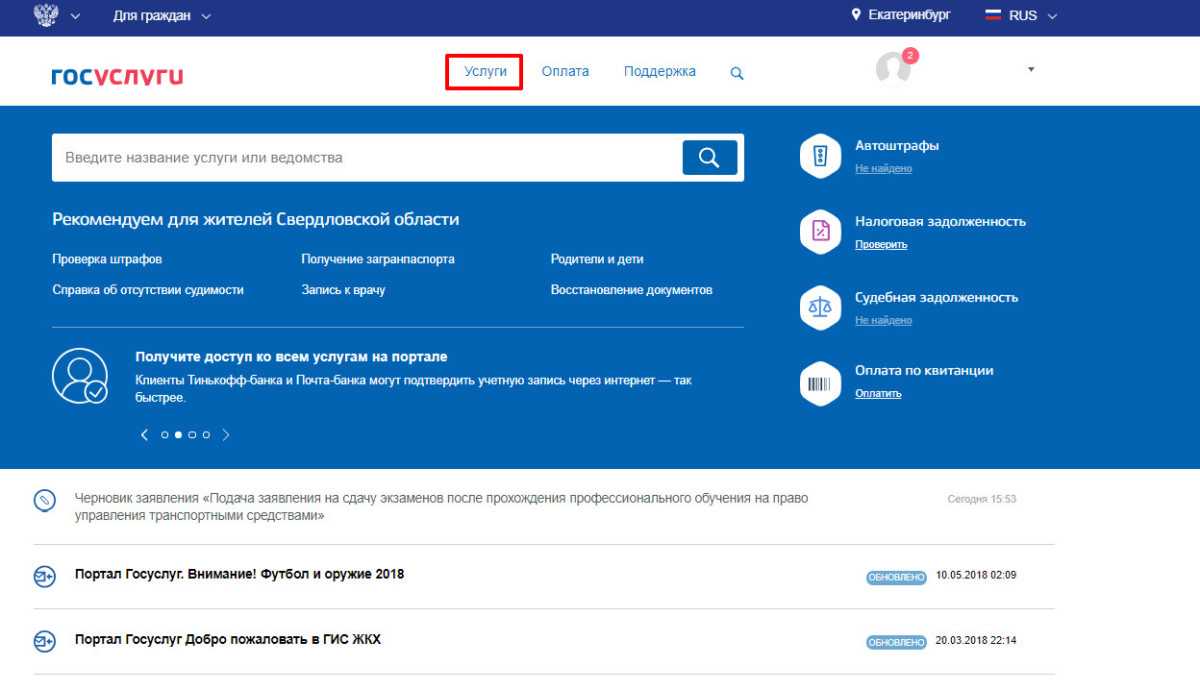Select the third carousel dot
Viewport: 1200px width, 690px height.
tap(192, 435)
